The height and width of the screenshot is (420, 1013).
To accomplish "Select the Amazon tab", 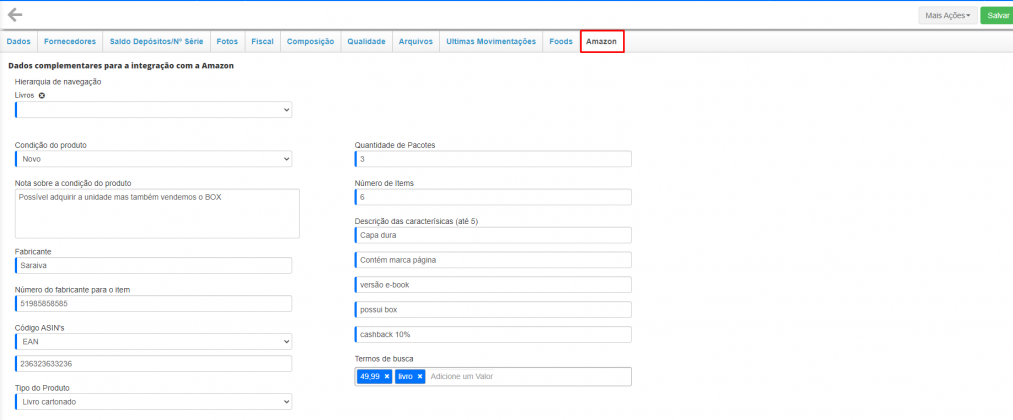I will coord(601,41).
